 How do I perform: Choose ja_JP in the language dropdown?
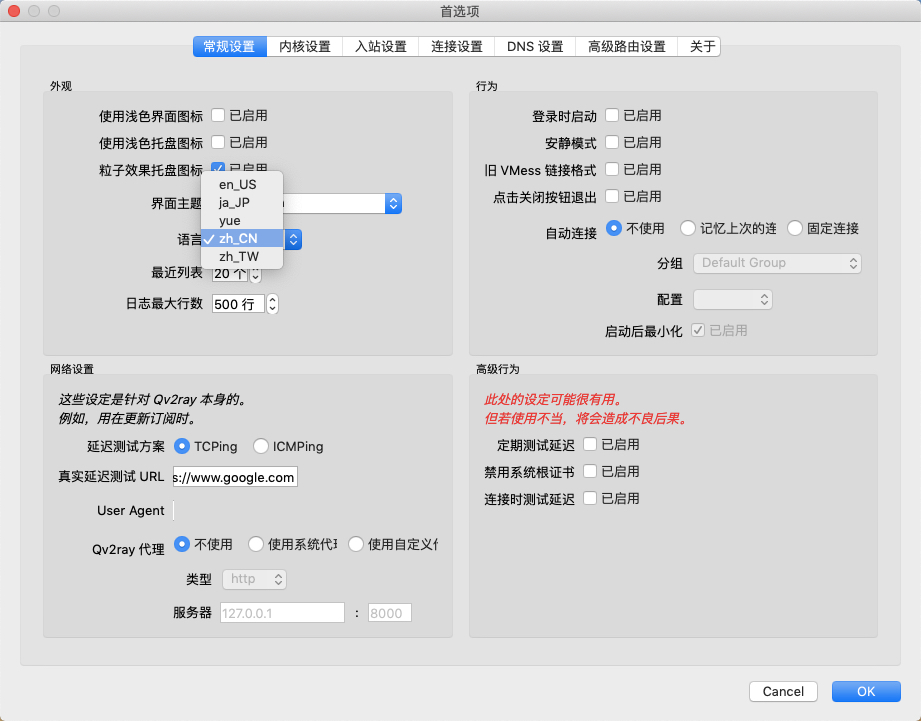click(238, 202)
